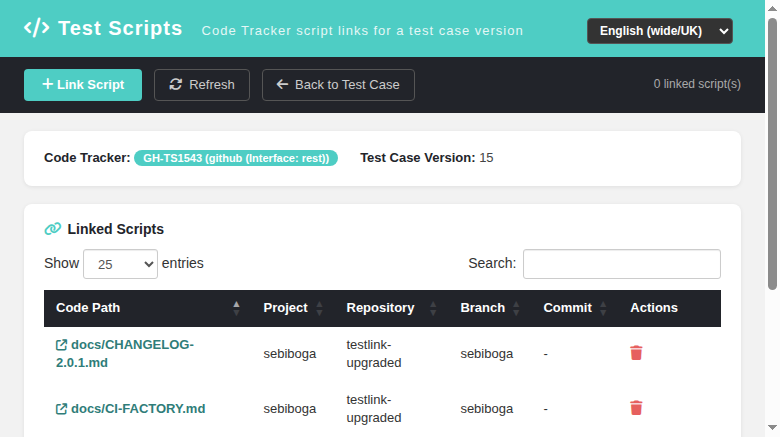Click sebiboga project cell in CI-FACTORY row
Image resolution: width=780 pixels, height=437 pixels.
[290, 409]
